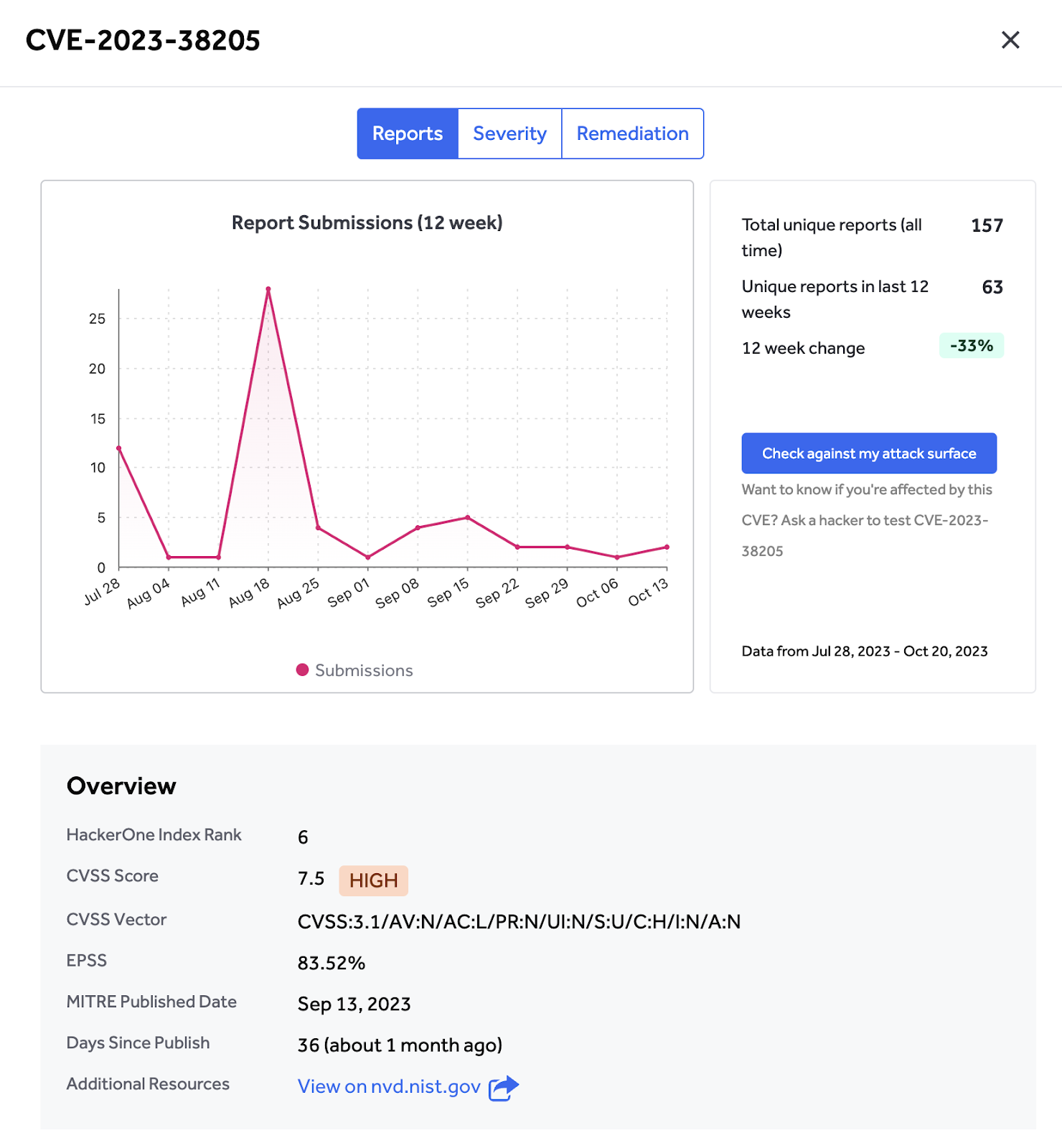Viewport: 1062px width, 1148px height.
Task: Click the Aug 18 peak data point
Action: click(x=268, y=289)
